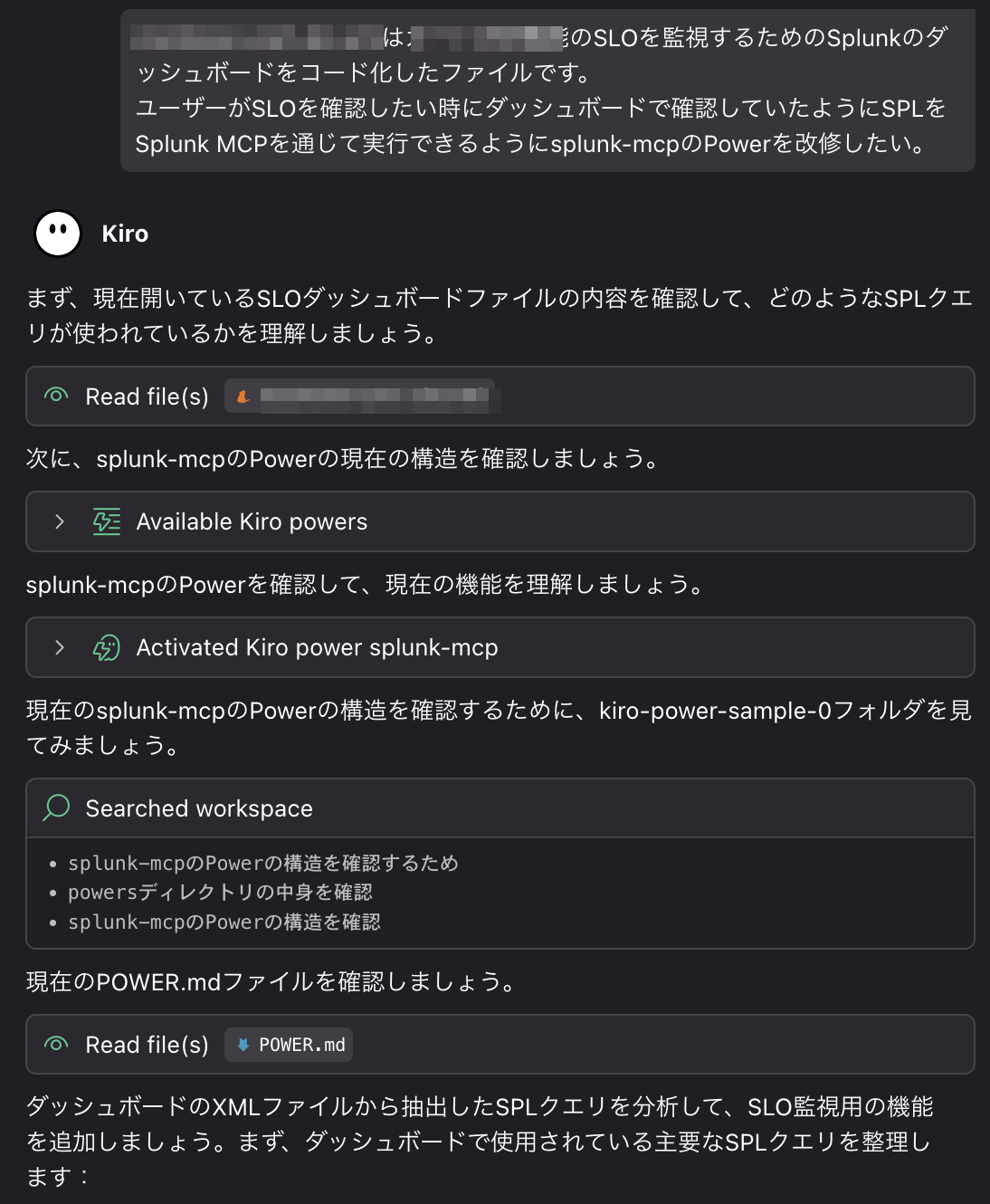Collapse the Searched workspace results panel
Image resolution: width=990 pixels, height=1204 pixels.
pos(198,807)
